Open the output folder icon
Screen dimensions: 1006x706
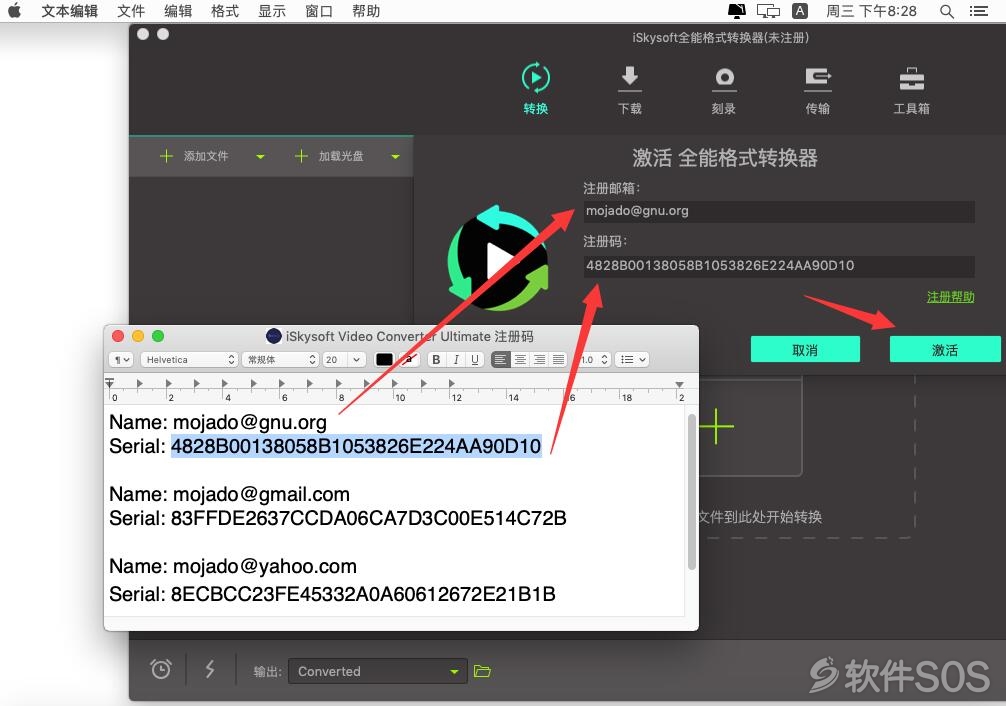point(482,671)
